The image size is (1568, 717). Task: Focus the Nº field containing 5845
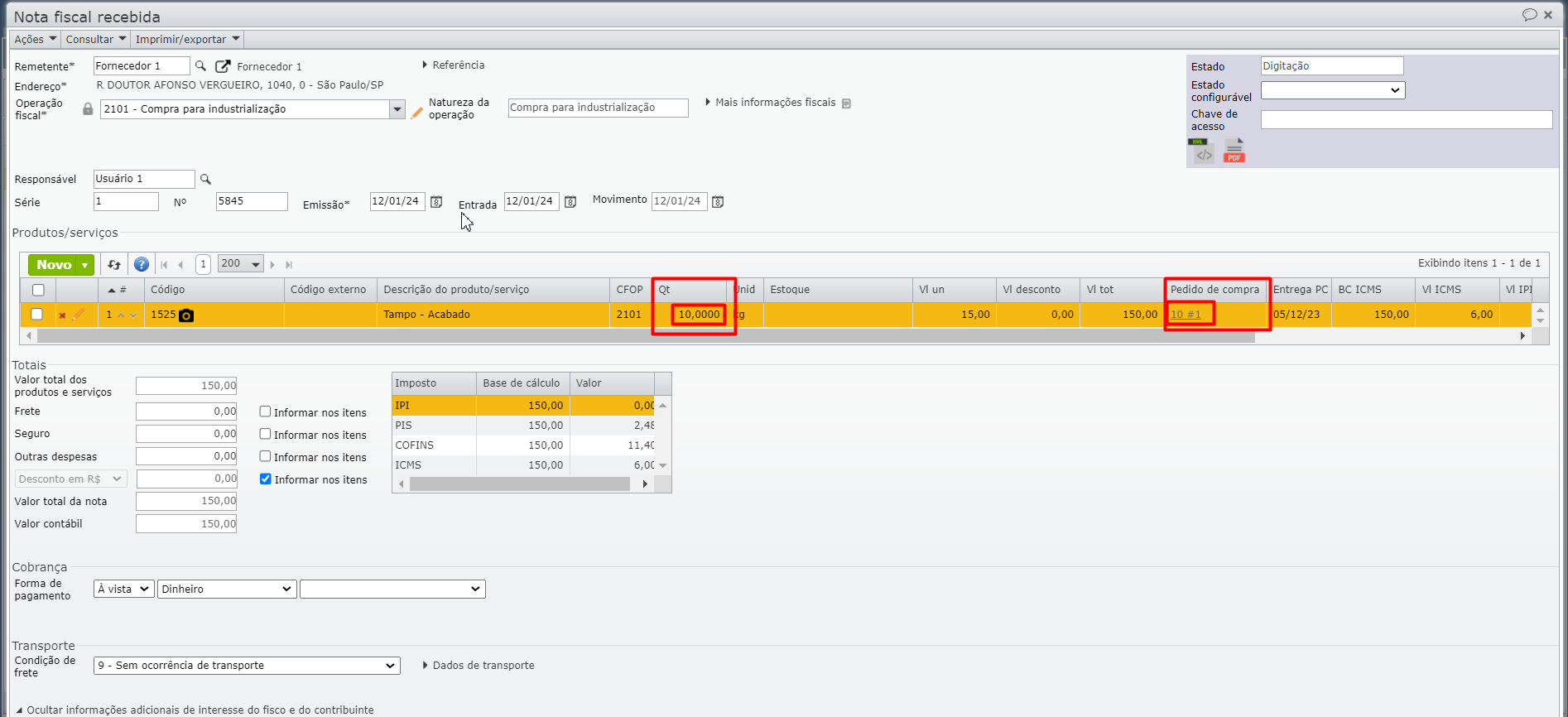[x=252, y=201]
